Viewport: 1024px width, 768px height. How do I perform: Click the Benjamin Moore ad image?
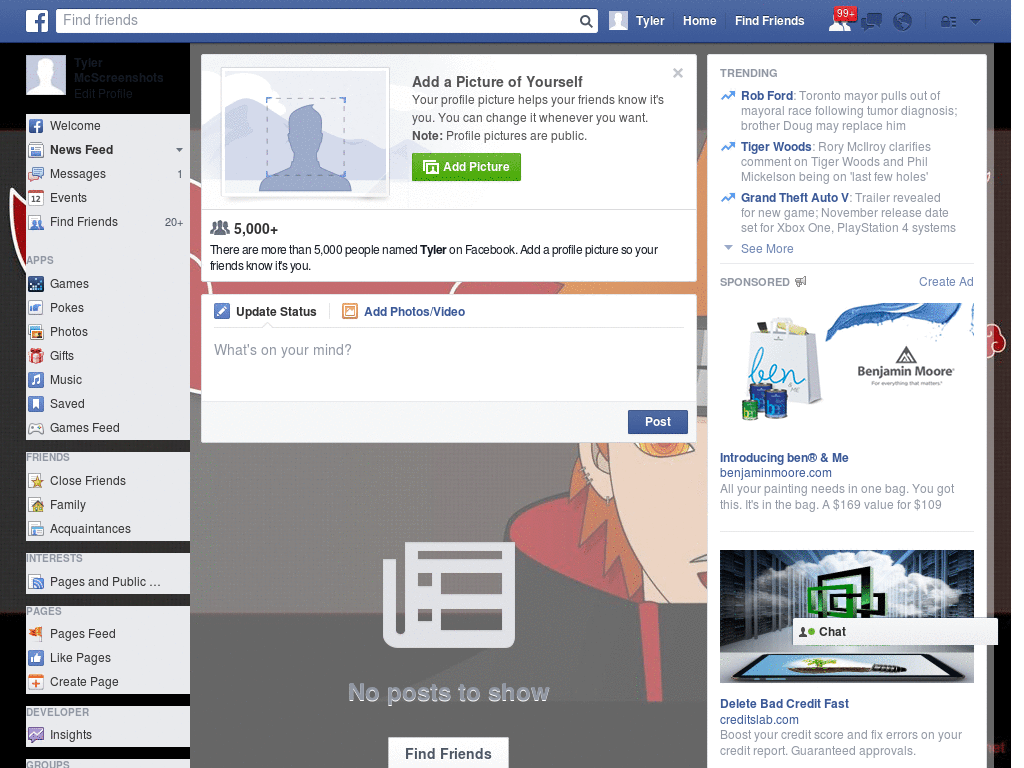click(x=846, y=362)
